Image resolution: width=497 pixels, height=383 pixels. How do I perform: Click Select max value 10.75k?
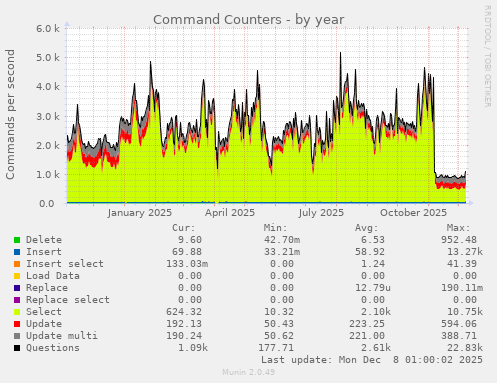pos(465,312)
